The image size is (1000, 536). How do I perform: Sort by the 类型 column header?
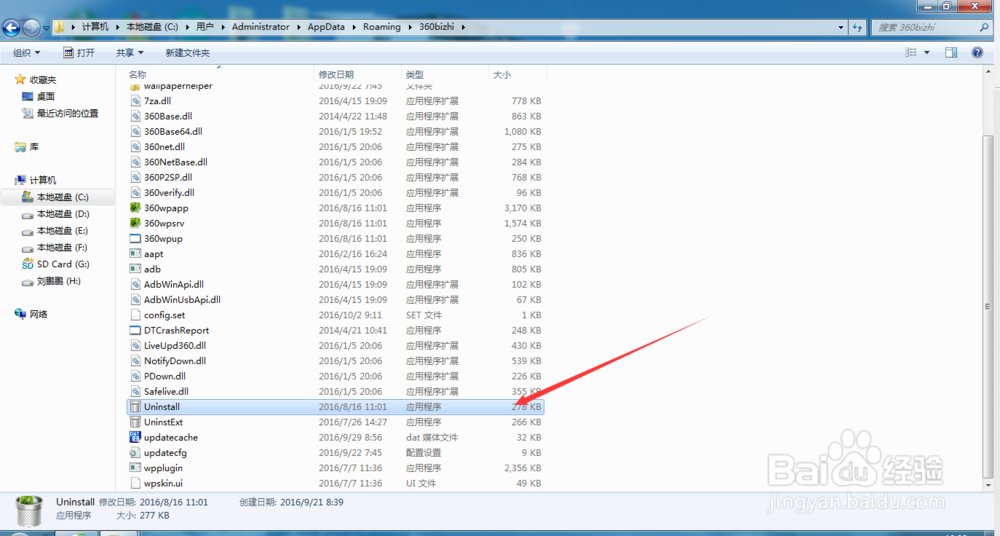[x=415, y=75]
